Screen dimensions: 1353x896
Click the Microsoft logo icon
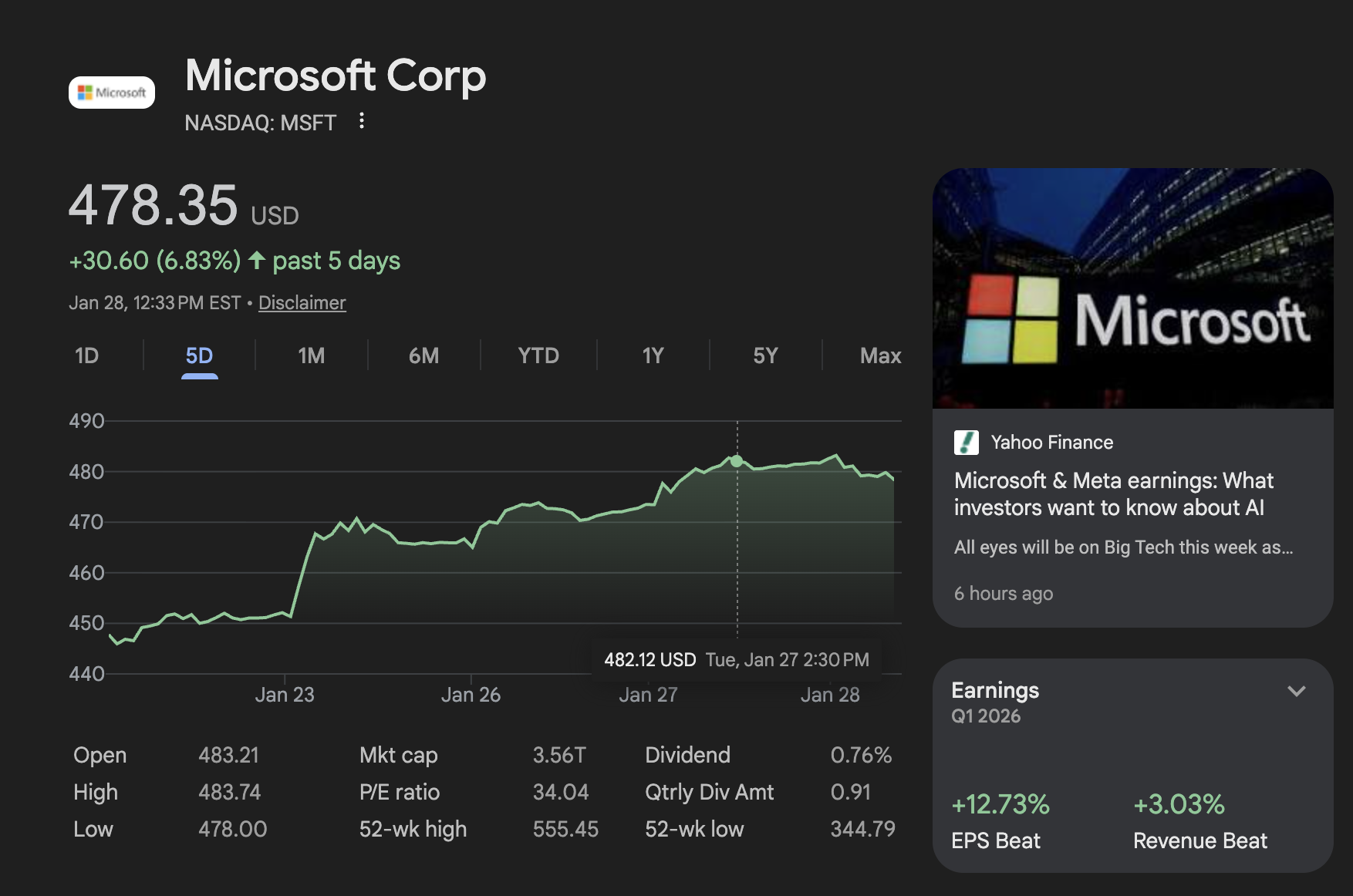tap(111, 91)
